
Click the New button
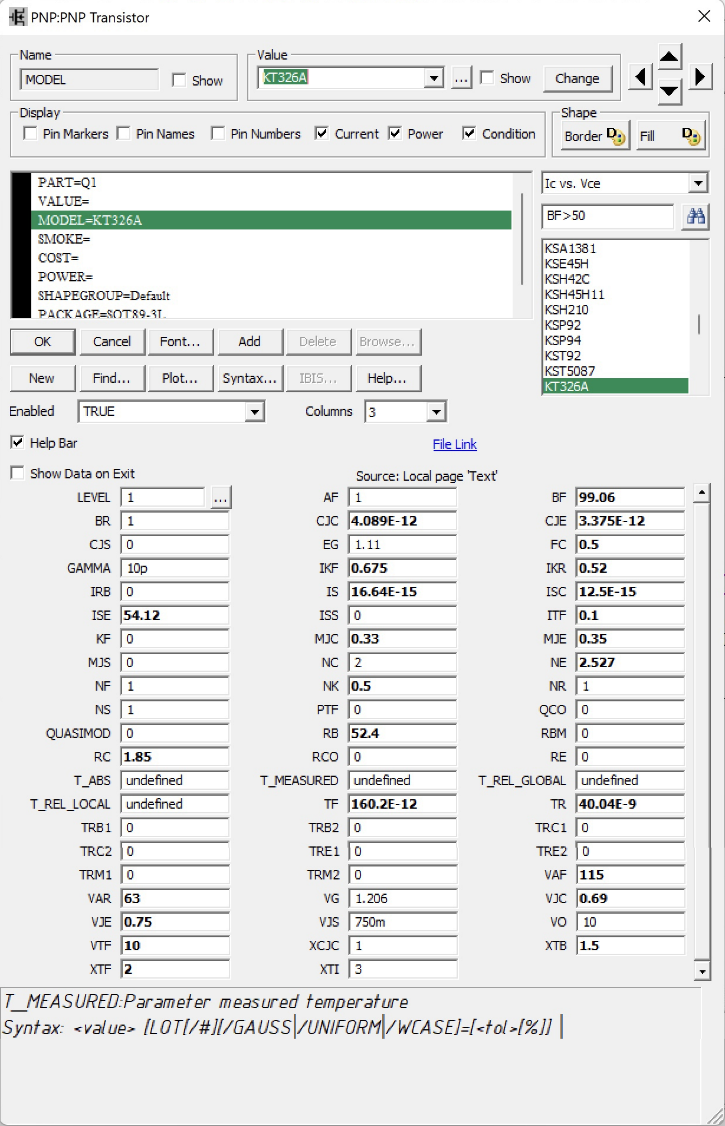(42, 378)
